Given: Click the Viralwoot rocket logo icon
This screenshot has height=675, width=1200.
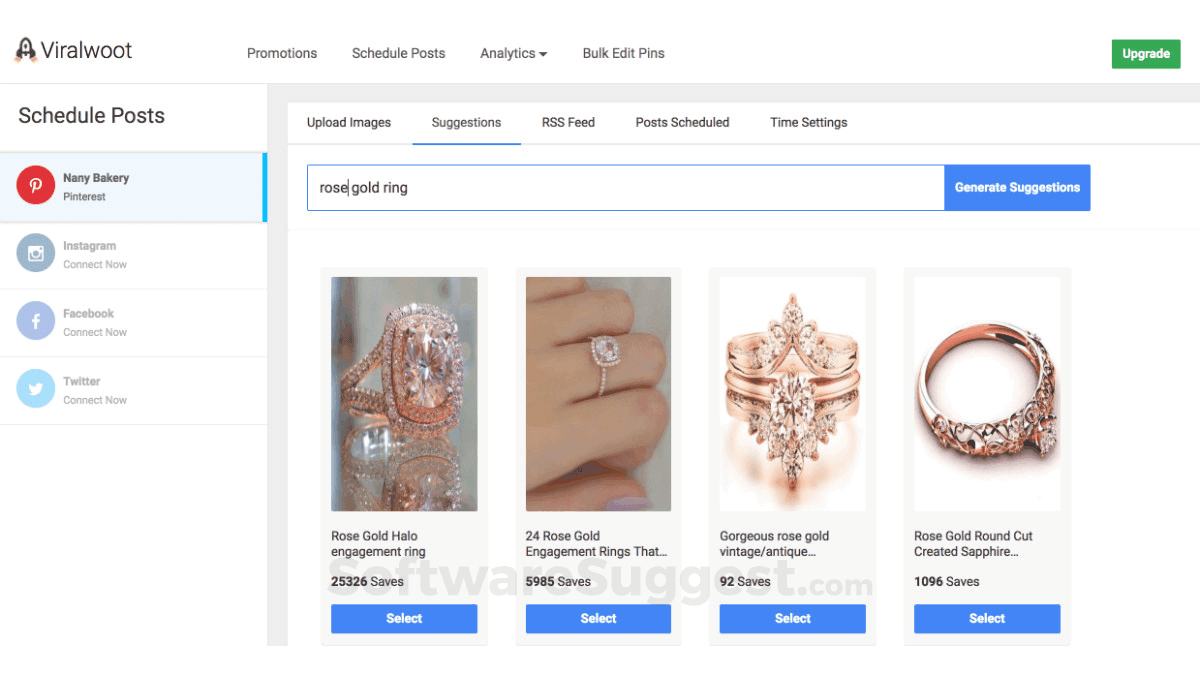Looking at the screenshot, I should [x=25, y=50].
